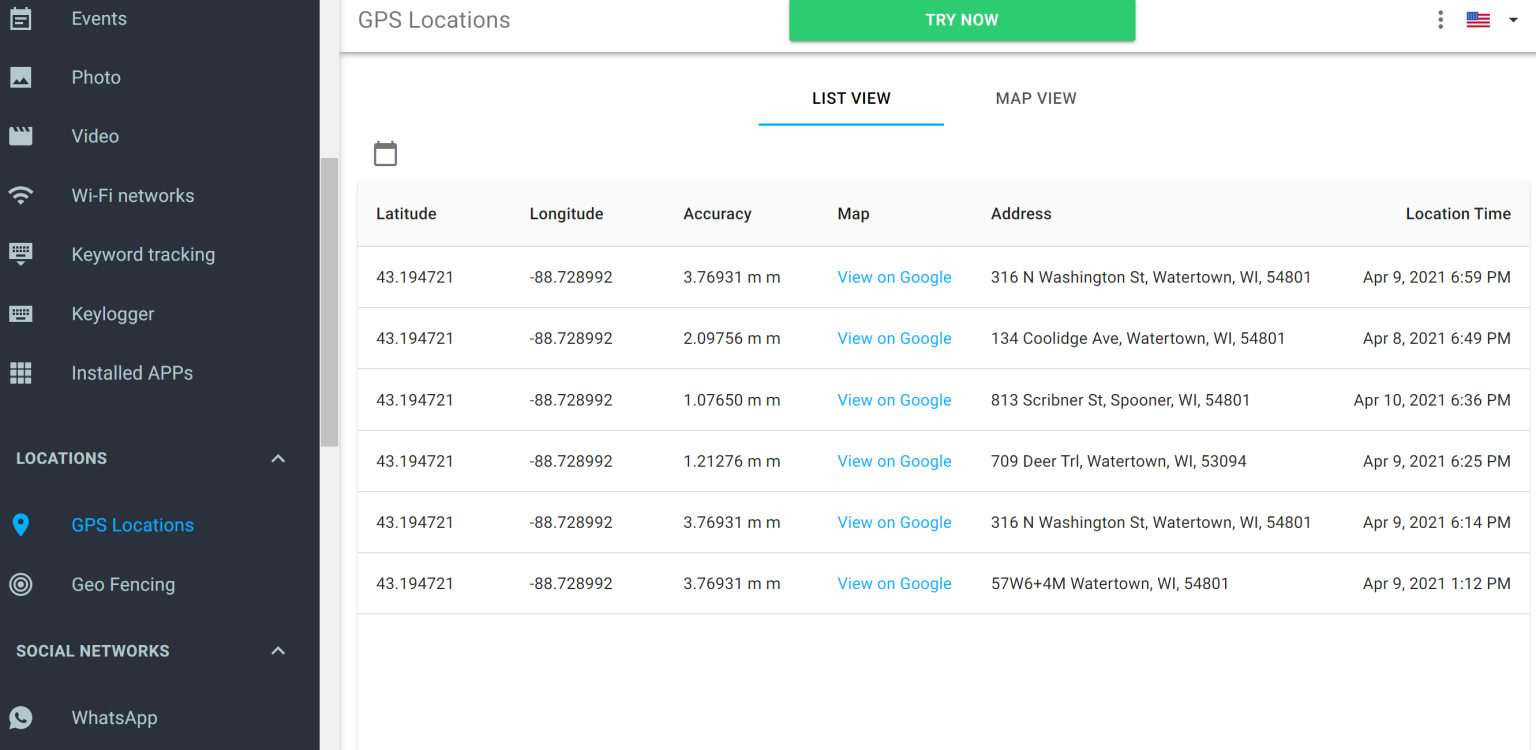Screen dimensions: 1536x750
Task: Select the WhatsApp icon in sidebar
Action: [21, 717]
